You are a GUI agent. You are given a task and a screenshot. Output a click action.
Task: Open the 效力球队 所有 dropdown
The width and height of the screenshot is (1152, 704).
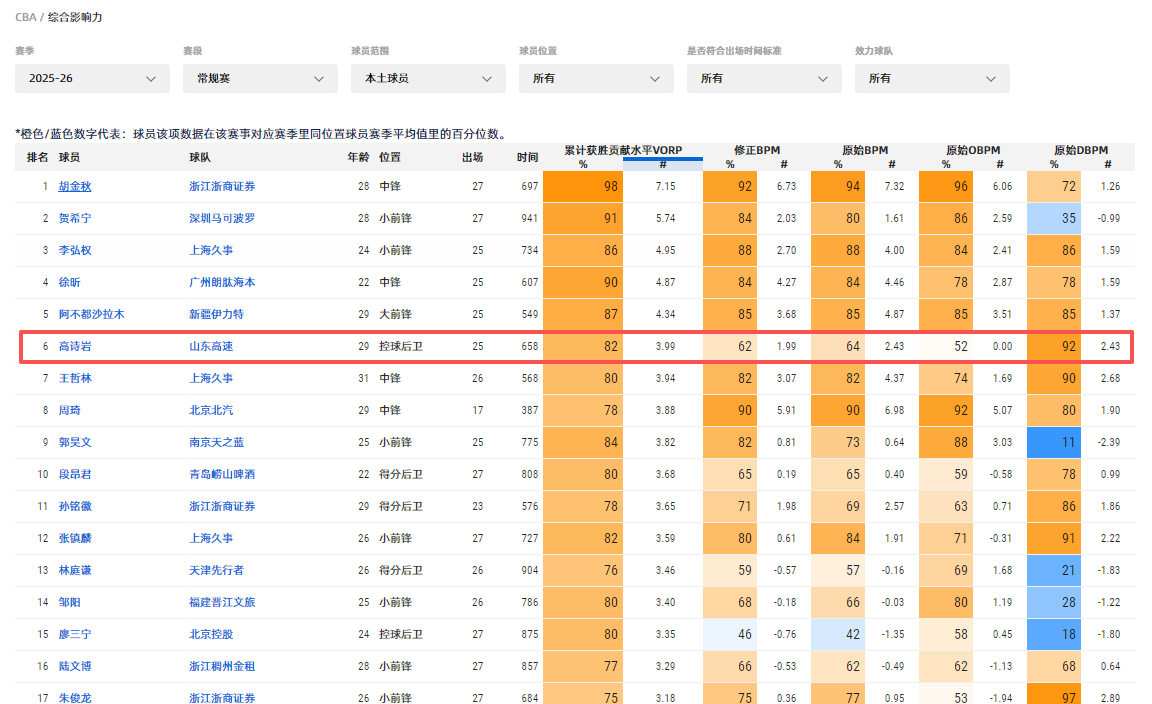tap(932, 79)
